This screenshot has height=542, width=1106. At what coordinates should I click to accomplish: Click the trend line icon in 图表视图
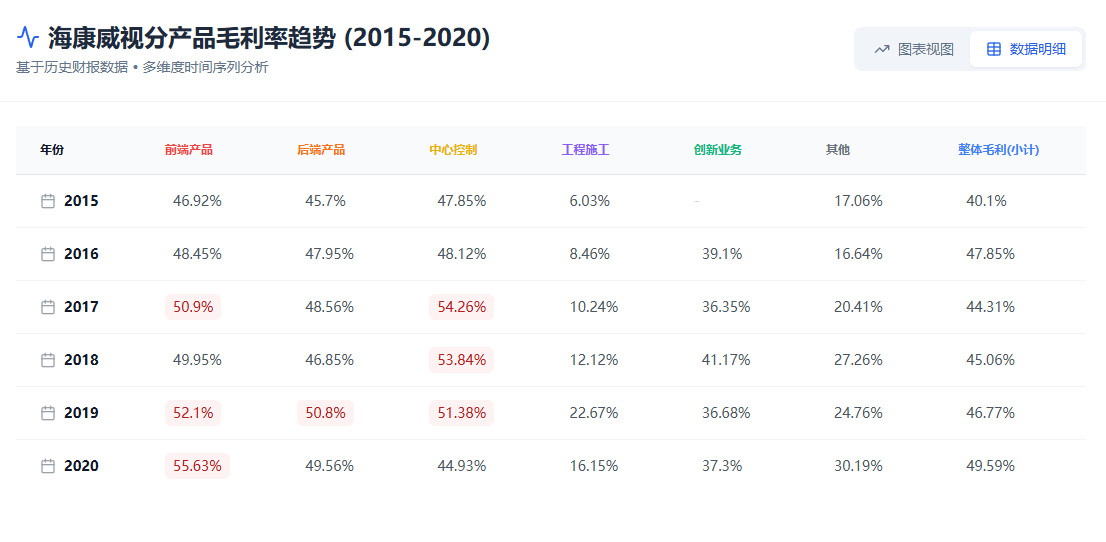pos(882,49)
